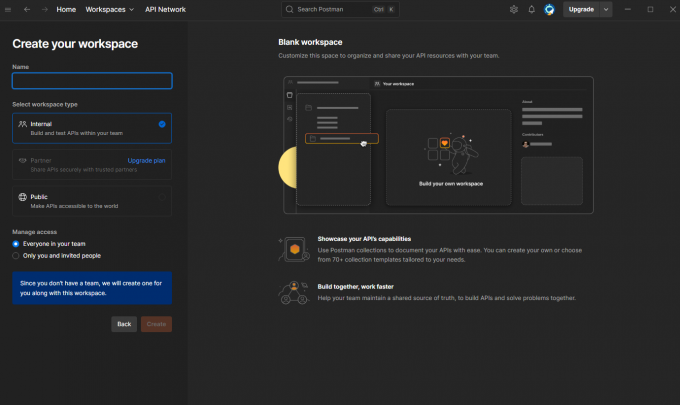
Task: Click the Partner handshake icon
Action: (x=23, y=160)
